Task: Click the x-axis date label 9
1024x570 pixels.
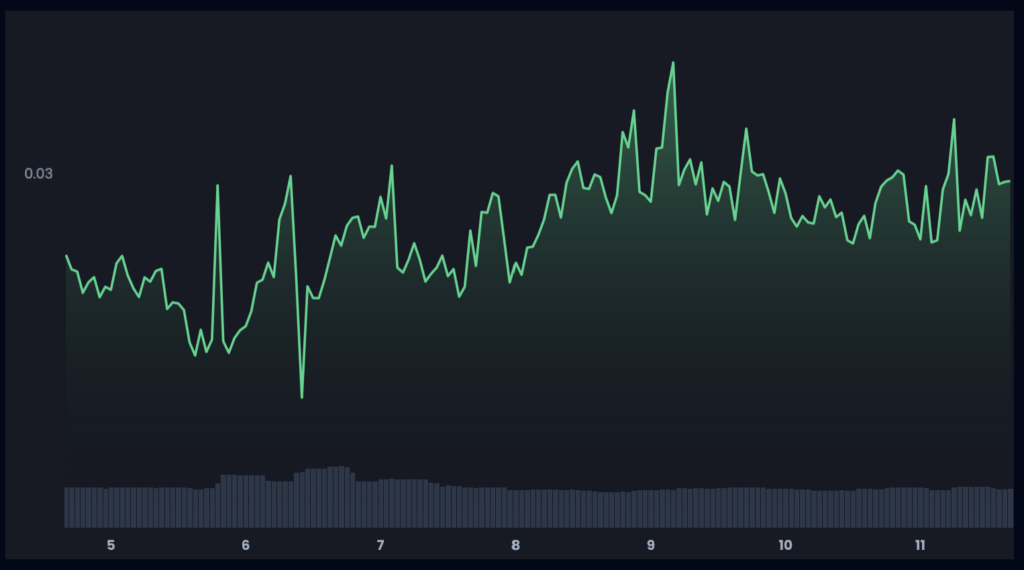Action: [x=650, y=545]
